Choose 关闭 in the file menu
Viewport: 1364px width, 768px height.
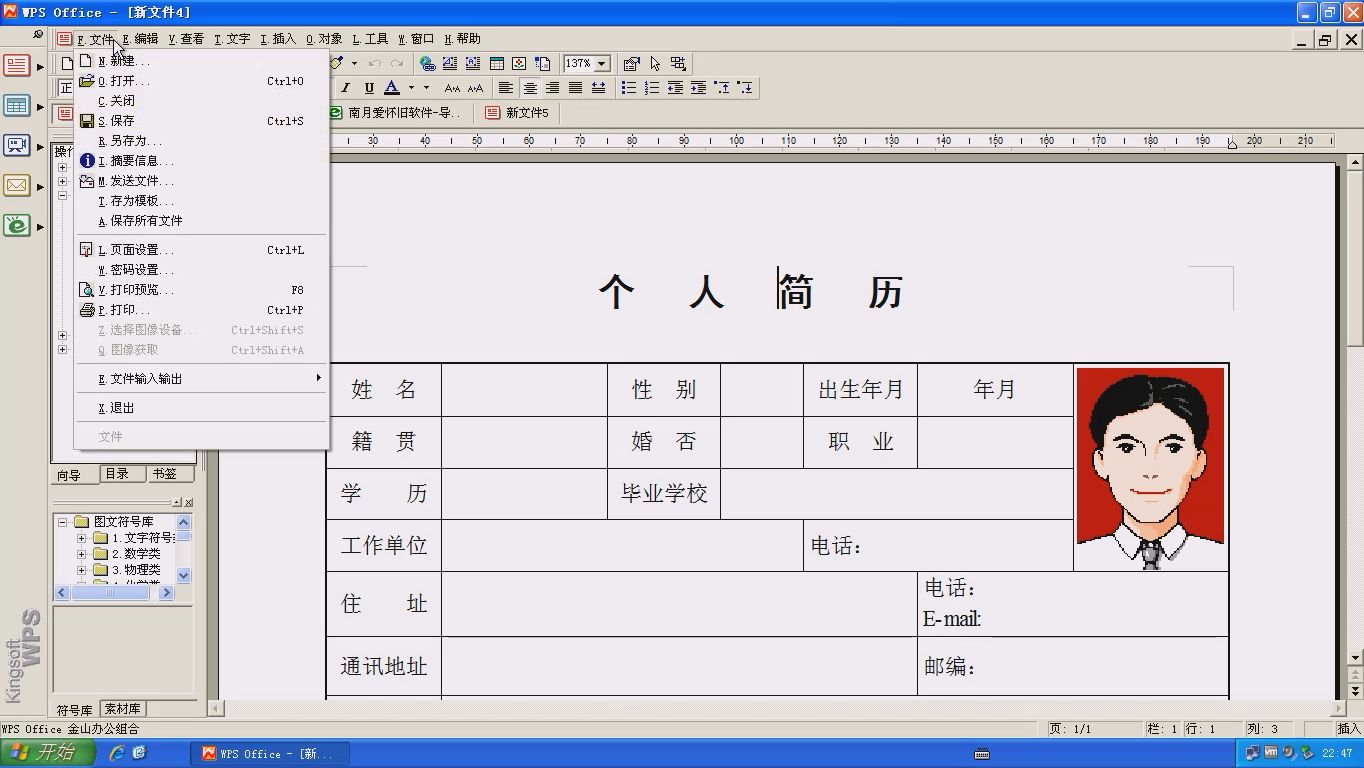pos(201,101)
